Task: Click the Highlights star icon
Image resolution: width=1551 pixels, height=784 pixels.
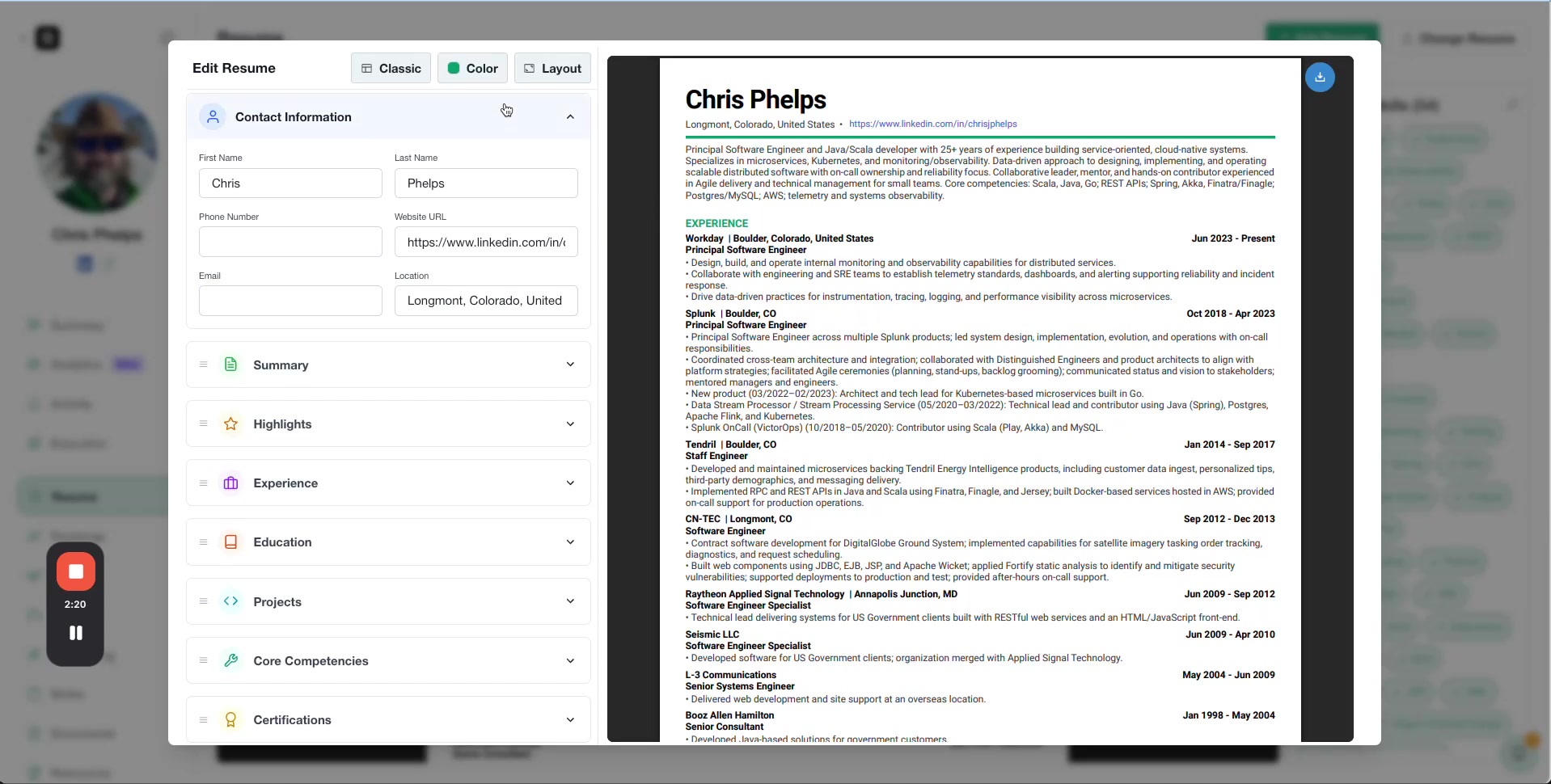Action: pos(230,424)
